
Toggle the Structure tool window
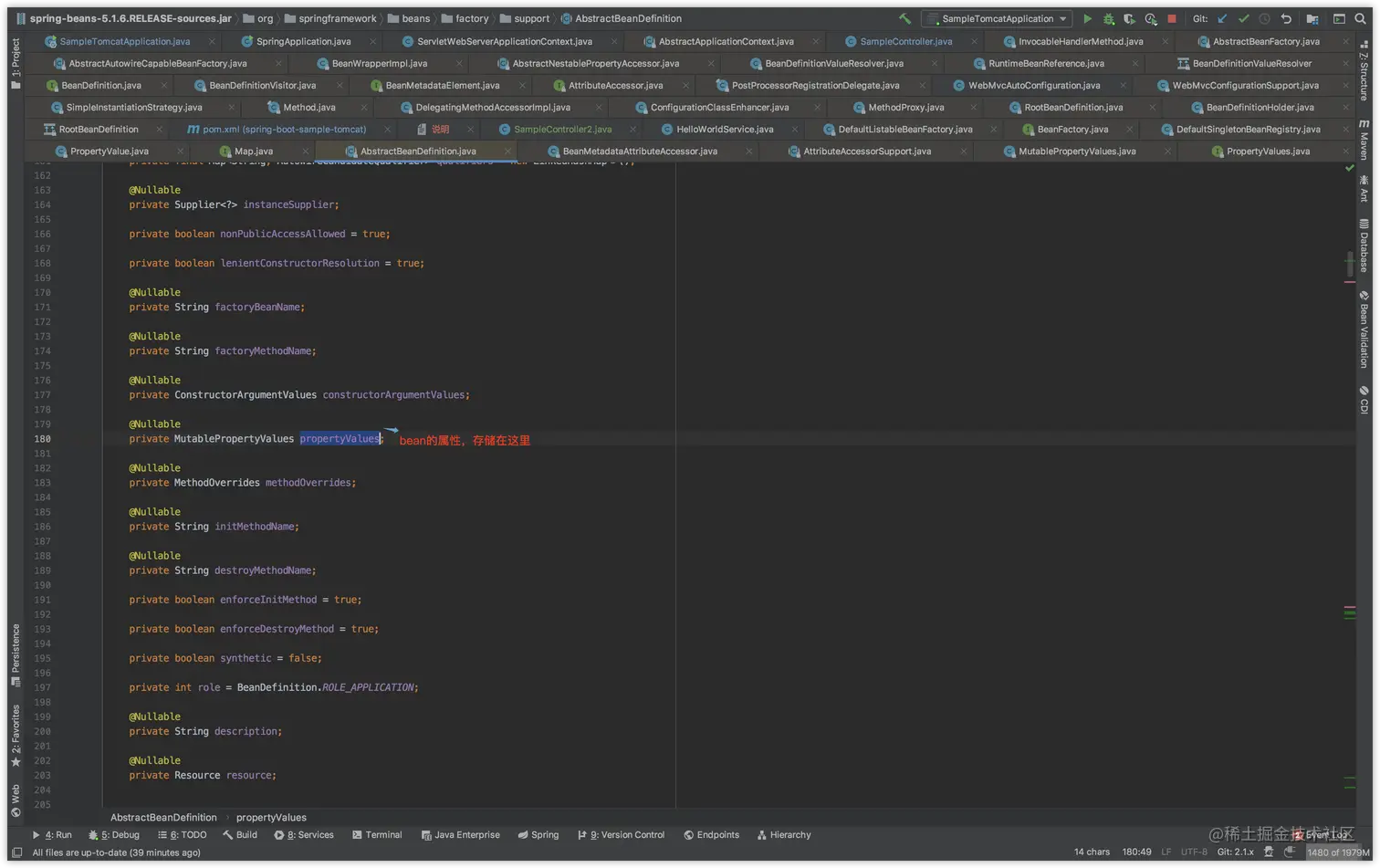click(x=1364, y=71)
